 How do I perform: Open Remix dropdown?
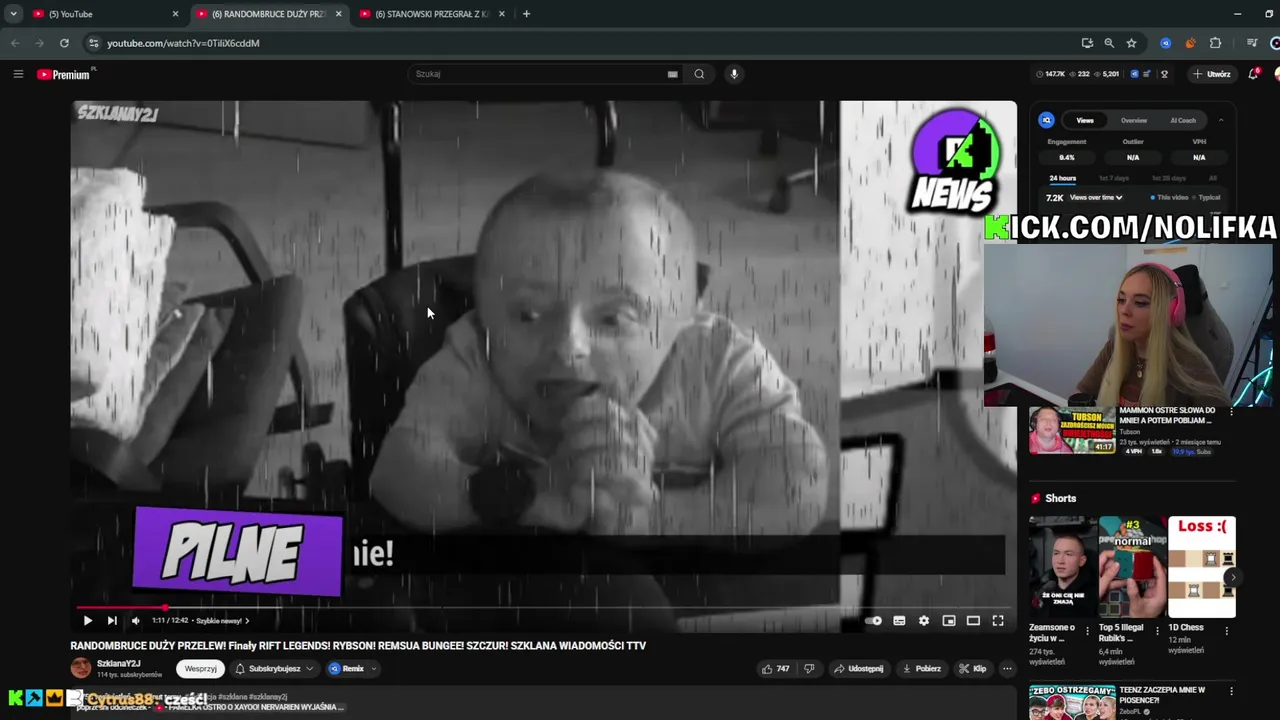tap(353, 669)
